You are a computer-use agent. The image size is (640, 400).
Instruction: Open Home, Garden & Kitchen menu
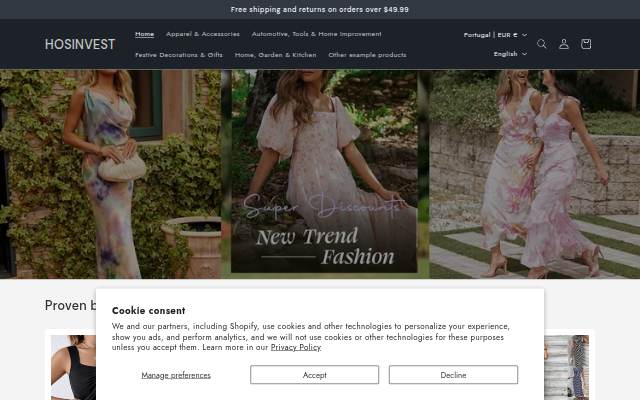tap(276, 55)
